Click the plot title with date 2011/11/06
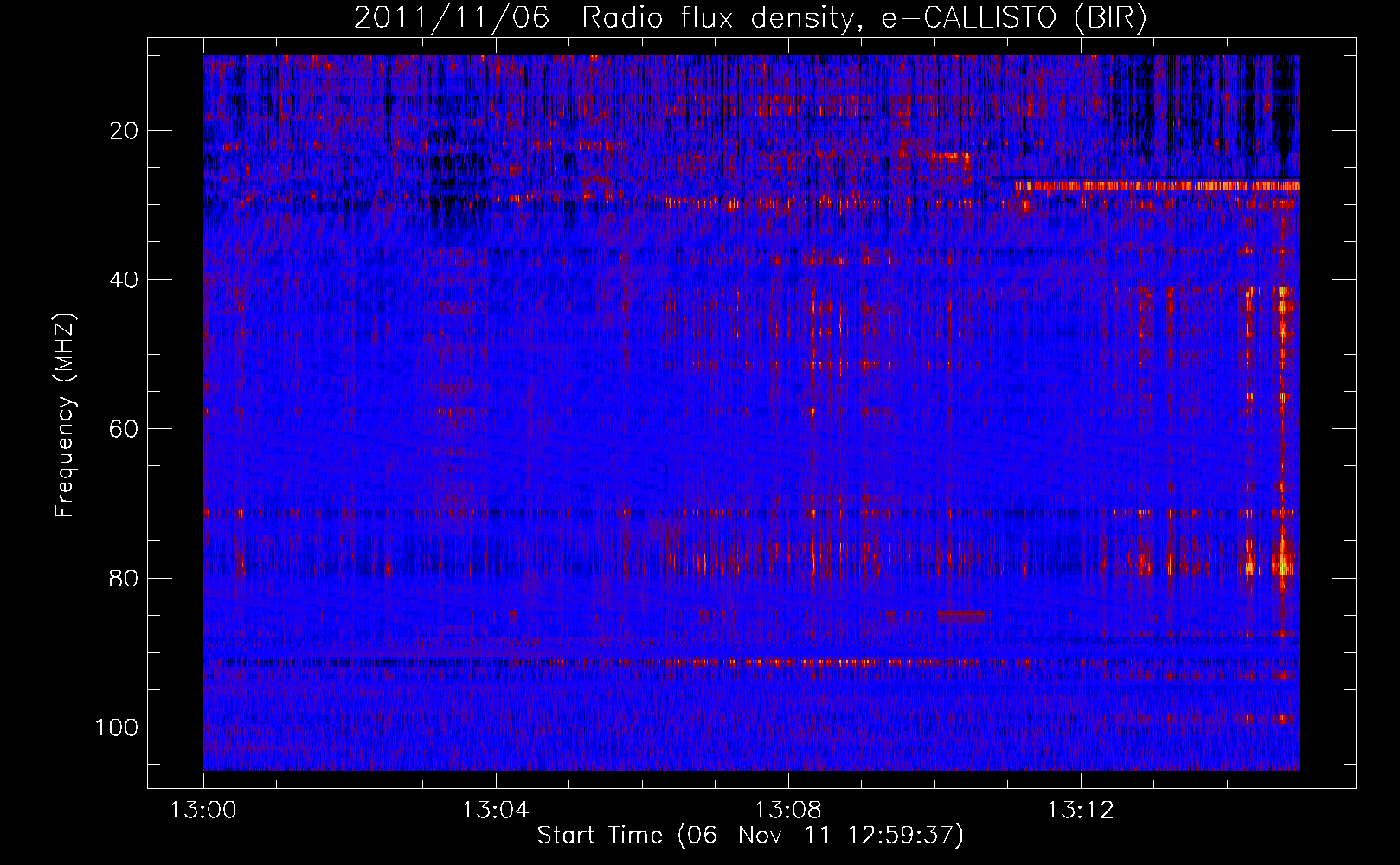Viewport: 1400px width, 865px height. pyautogui.click(x=750, y=18)
